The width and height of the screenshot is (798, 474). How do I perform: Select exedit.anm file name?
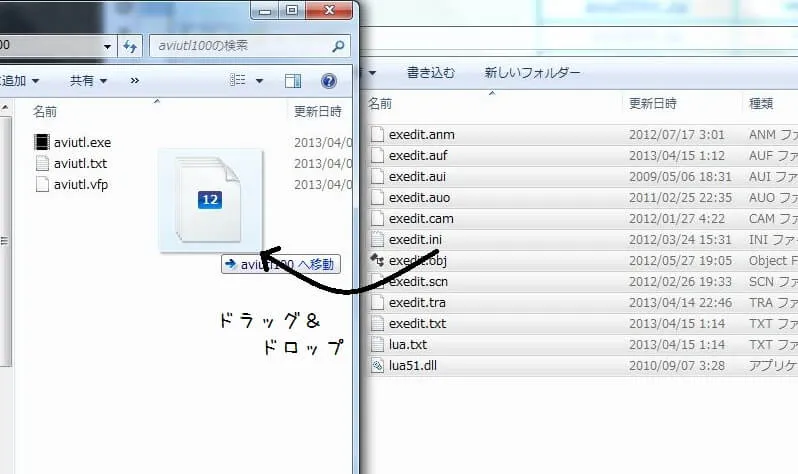[x=422, y=134]
